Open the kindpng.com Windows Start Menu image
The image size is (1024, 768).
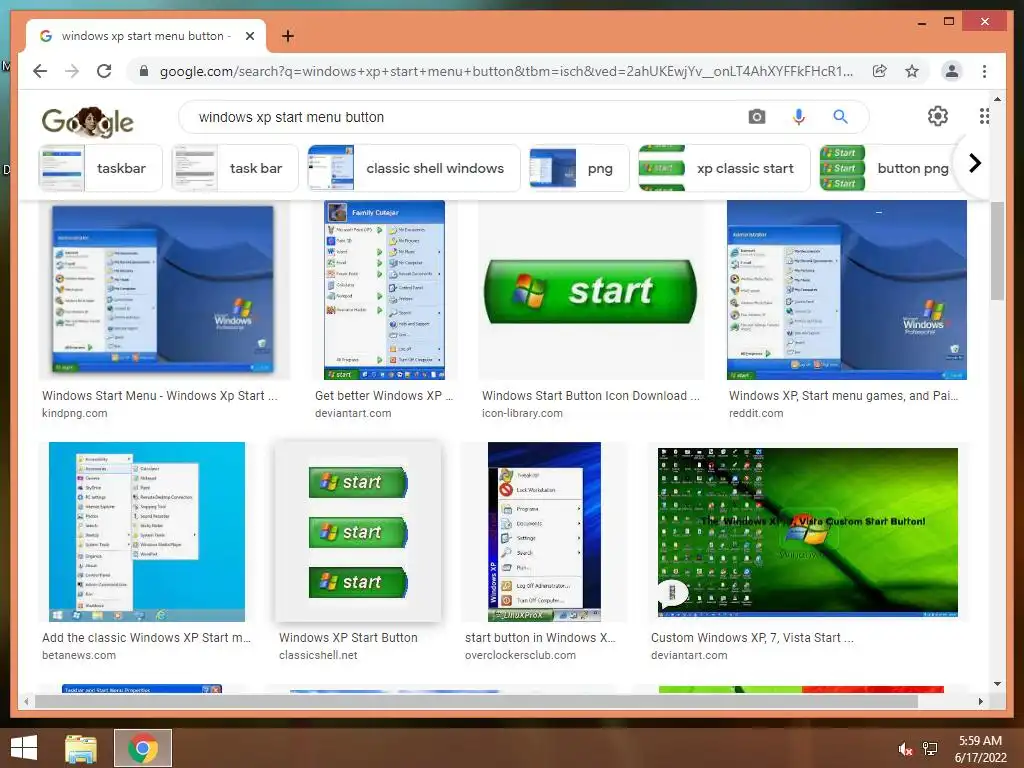click(x=163, y=289)
